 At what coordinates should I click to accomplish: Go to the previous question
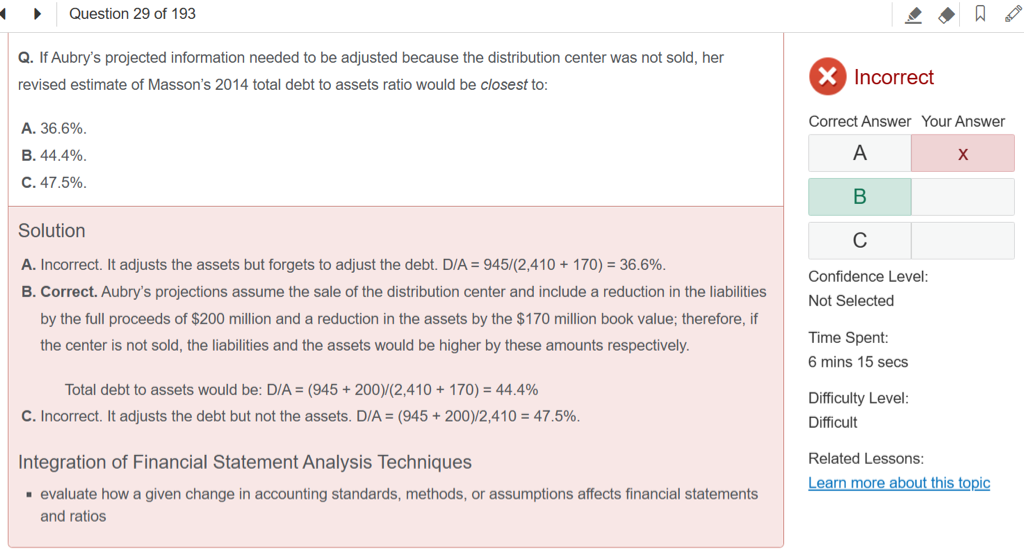[6, 14]
